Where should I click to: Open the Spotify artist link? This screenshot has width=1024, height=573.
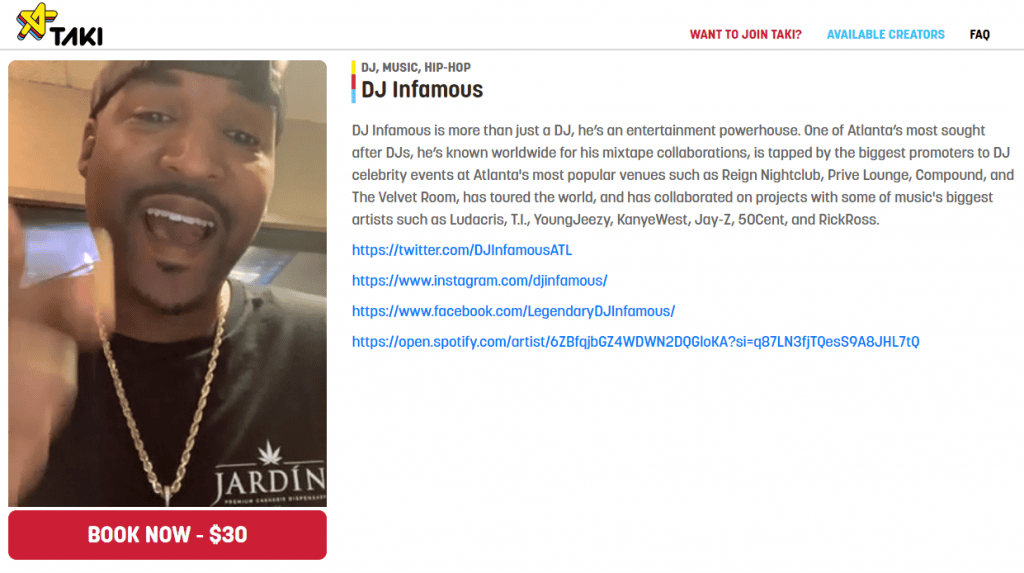[635, 342]
